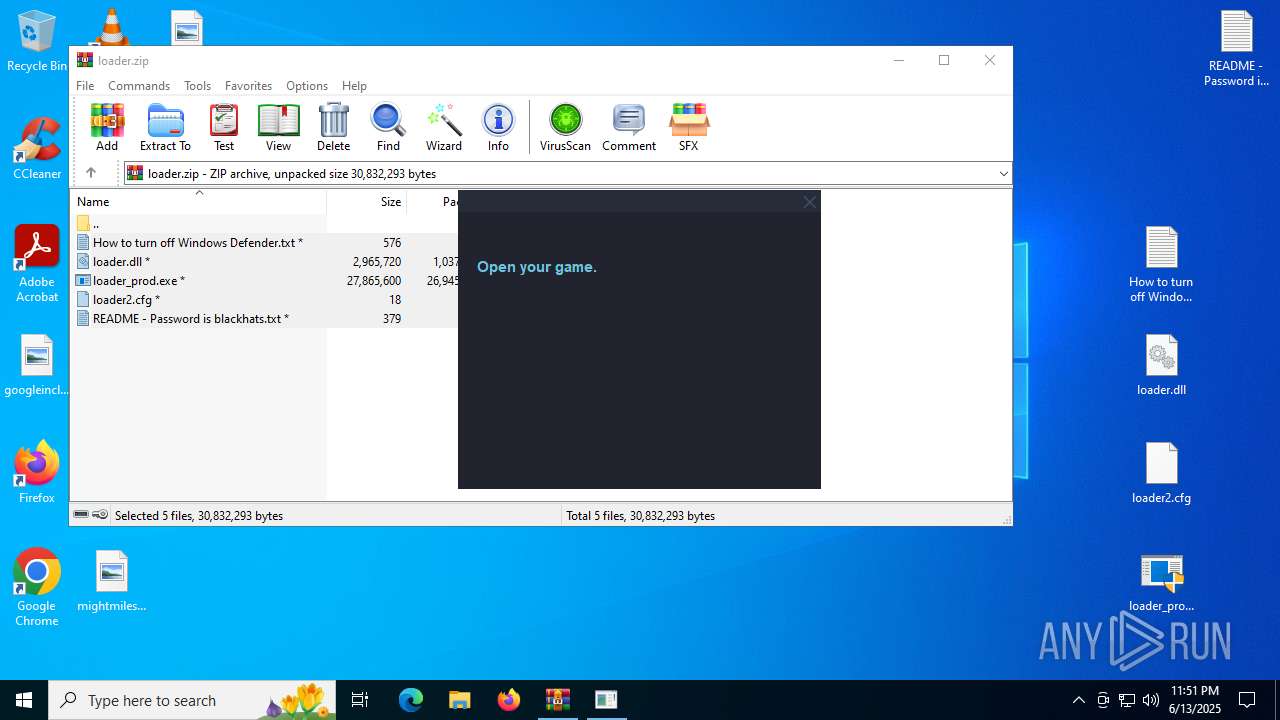Viewport: 1280px width, 720px height.
Task: Open Google Chrome desktop shortcut
Action: pyautogui.click(x=37, y=587)
